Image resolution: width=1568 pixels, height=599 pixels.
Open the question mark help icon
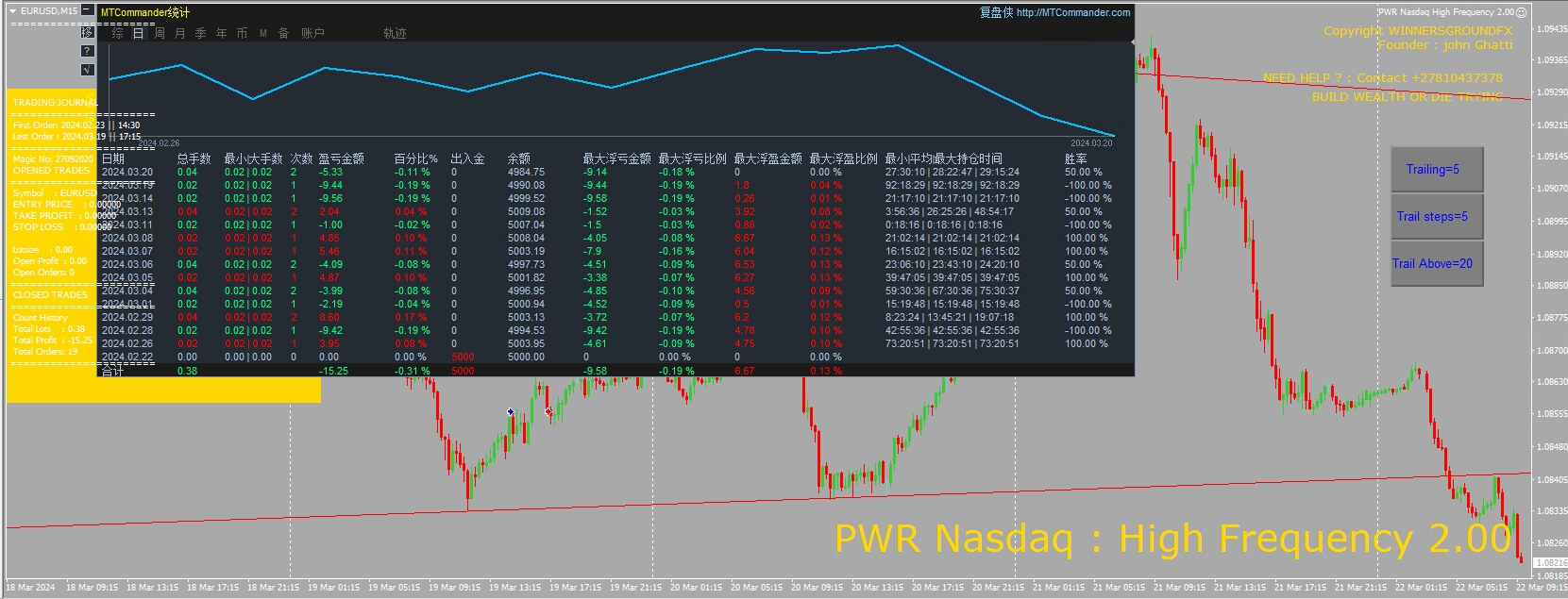coord(88,51)
